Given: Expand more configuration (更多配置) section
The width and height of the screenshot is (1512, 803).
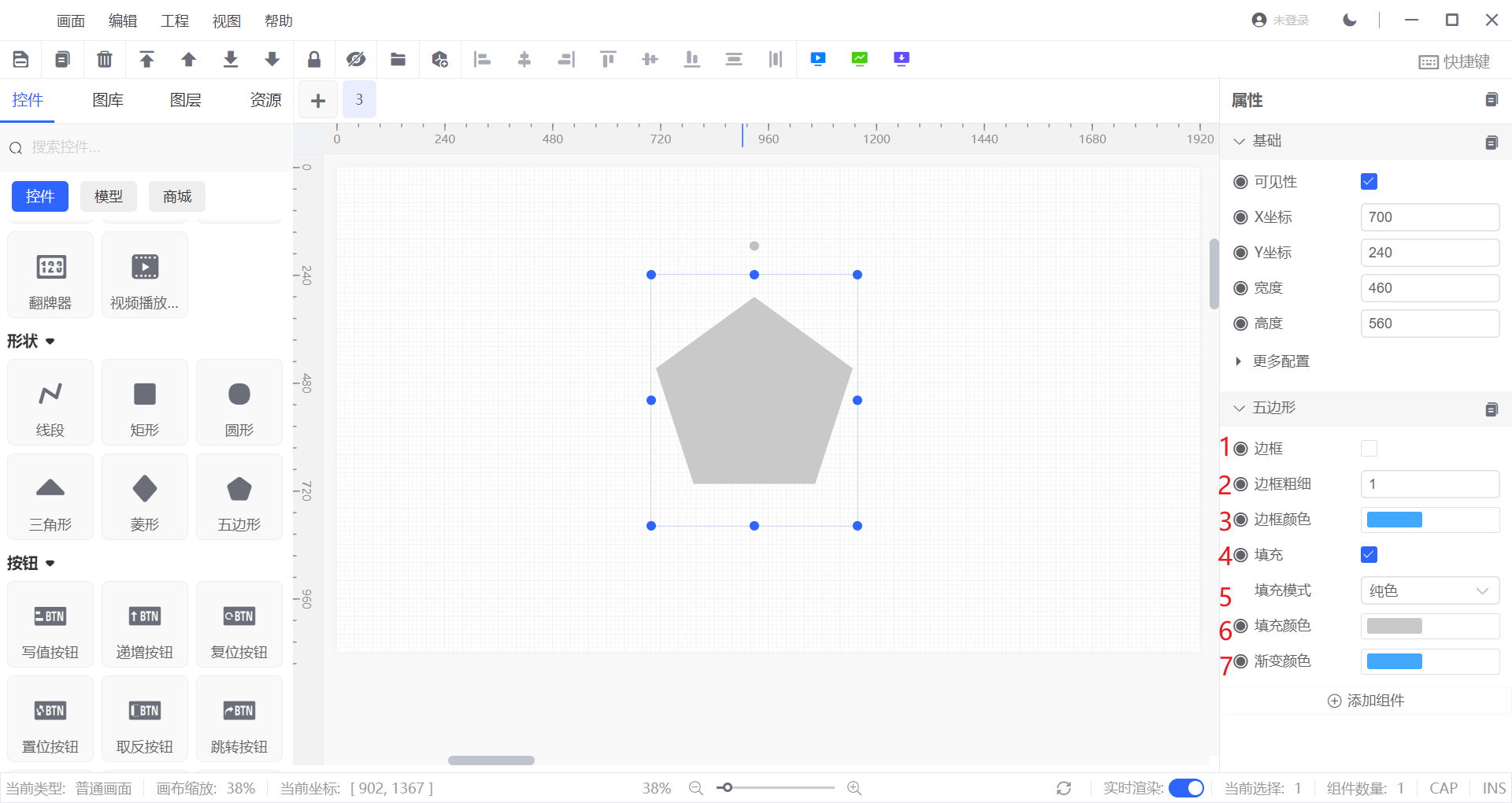Looking at the screenshot, I should point(1280,361).
